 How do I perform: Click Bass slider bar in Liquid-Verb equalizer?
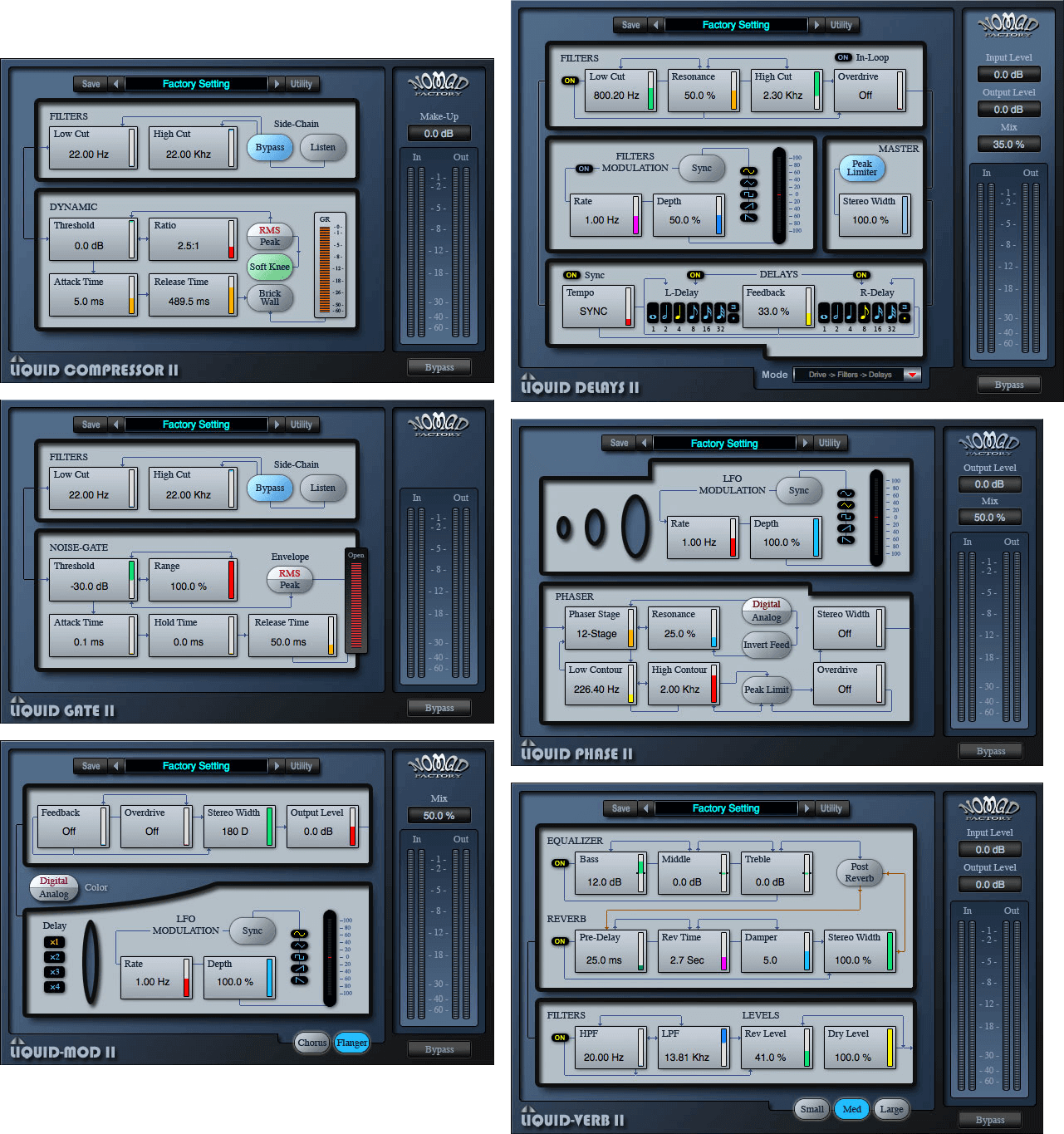[x=640, y=873]
